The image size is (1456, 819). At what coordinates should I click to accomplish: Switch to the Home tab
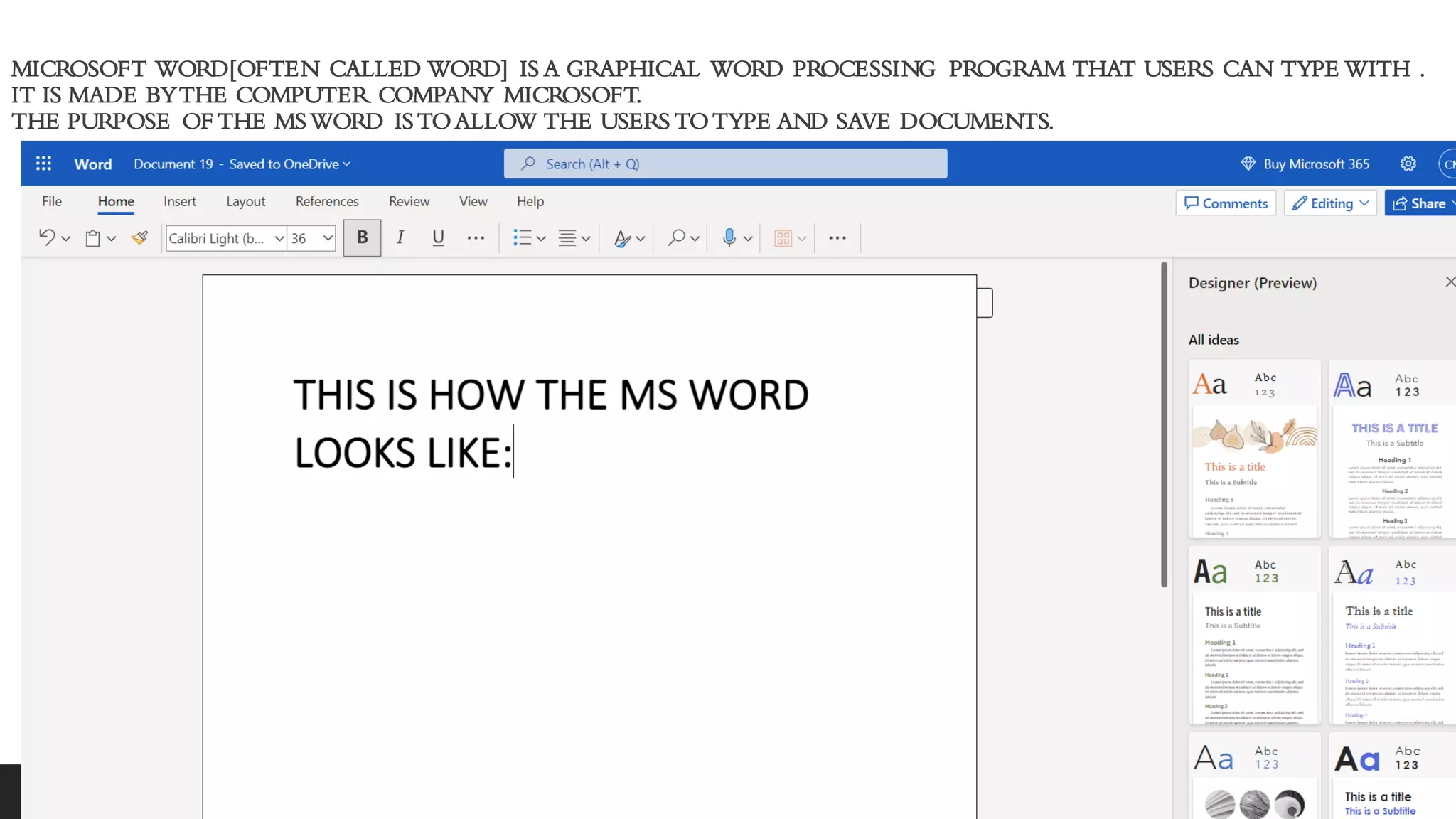116,201
